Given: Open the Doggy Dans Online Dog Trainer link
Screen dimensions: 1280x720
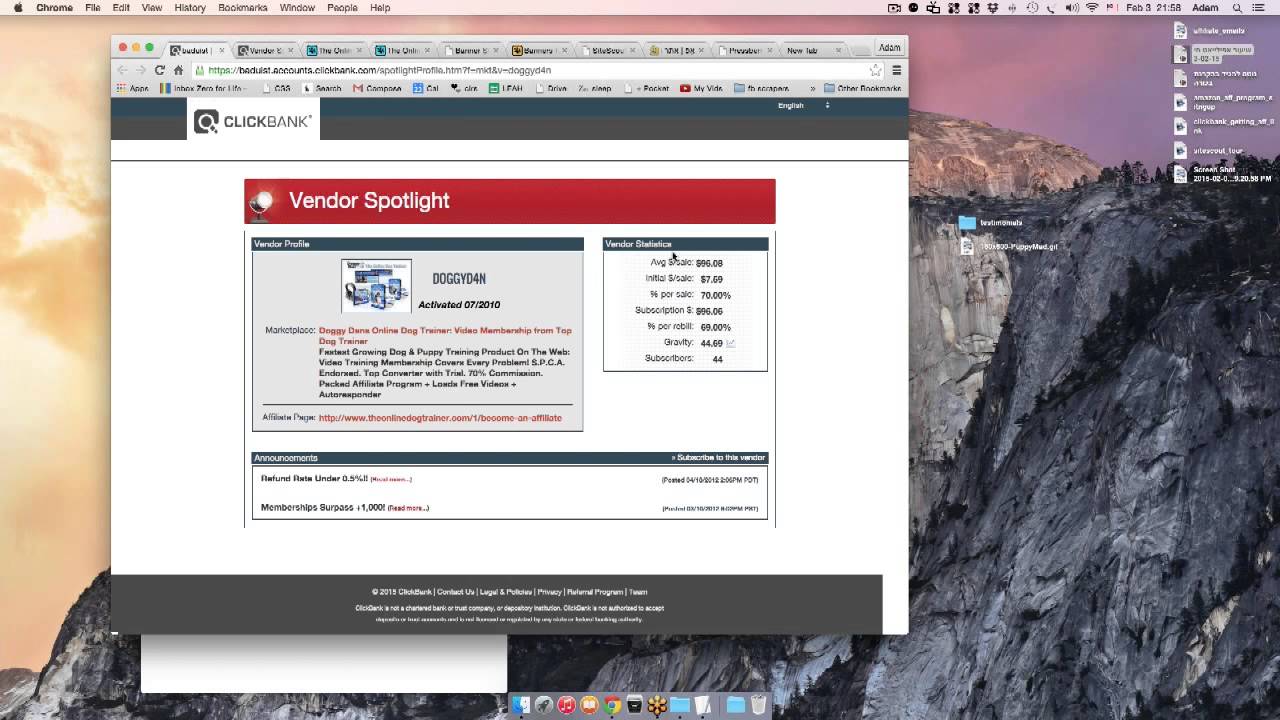Looking at the screenshot, I should coord(445,335).
